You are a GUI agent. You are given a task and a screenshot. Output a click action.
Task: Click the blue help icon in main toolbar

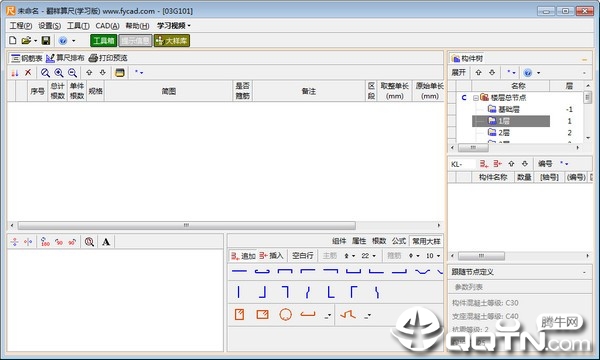coord(63,41)
